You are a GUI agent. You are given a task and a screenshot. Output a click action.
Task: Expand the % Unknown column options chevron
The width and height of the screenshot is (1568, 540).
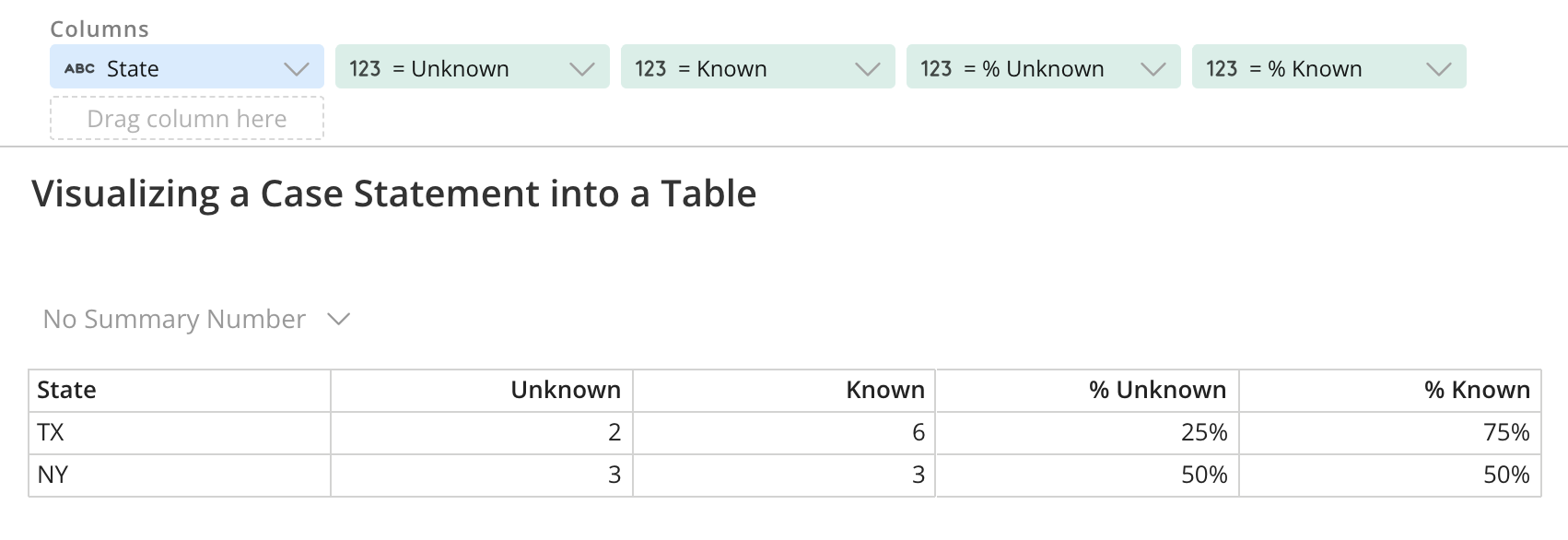click(x=1153, y=69)
